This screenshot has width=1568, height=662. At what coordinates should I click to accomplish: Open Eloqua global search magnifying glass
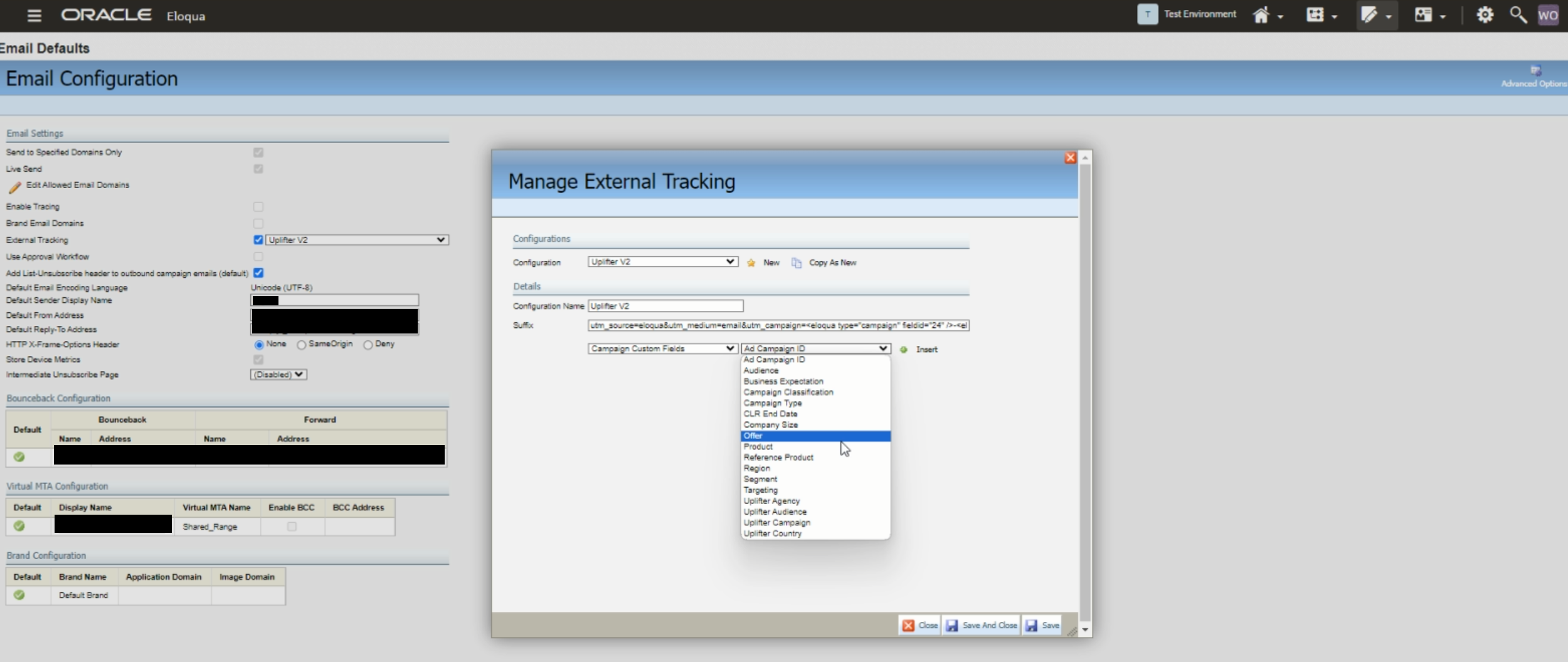1518,14
